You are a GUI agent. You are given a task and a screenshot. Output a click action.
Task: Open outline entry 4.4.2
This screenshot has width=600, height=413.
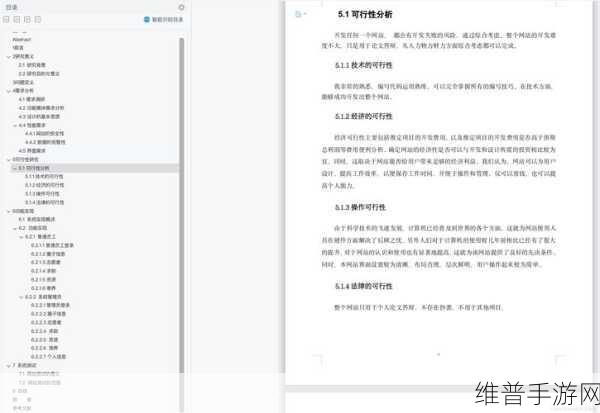46,142
